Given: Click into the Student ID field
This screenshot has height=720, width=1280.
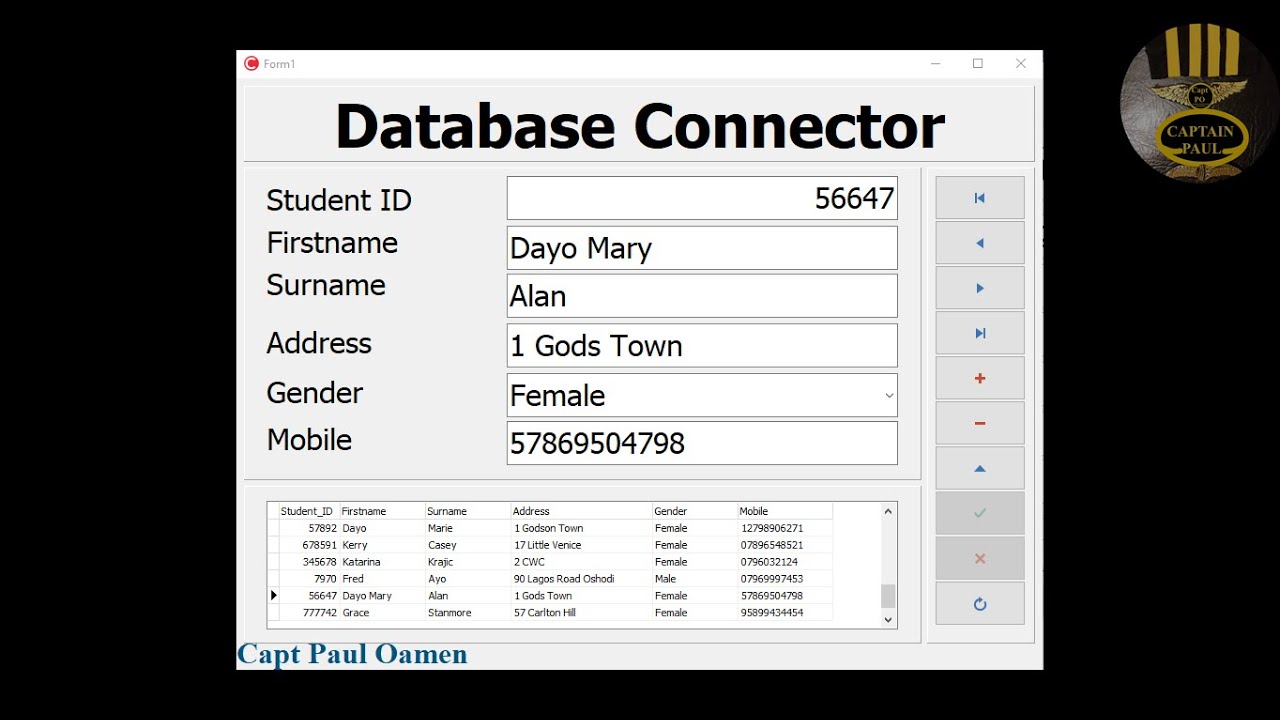Looking at the screenshot, I should (x=702, y=198).
